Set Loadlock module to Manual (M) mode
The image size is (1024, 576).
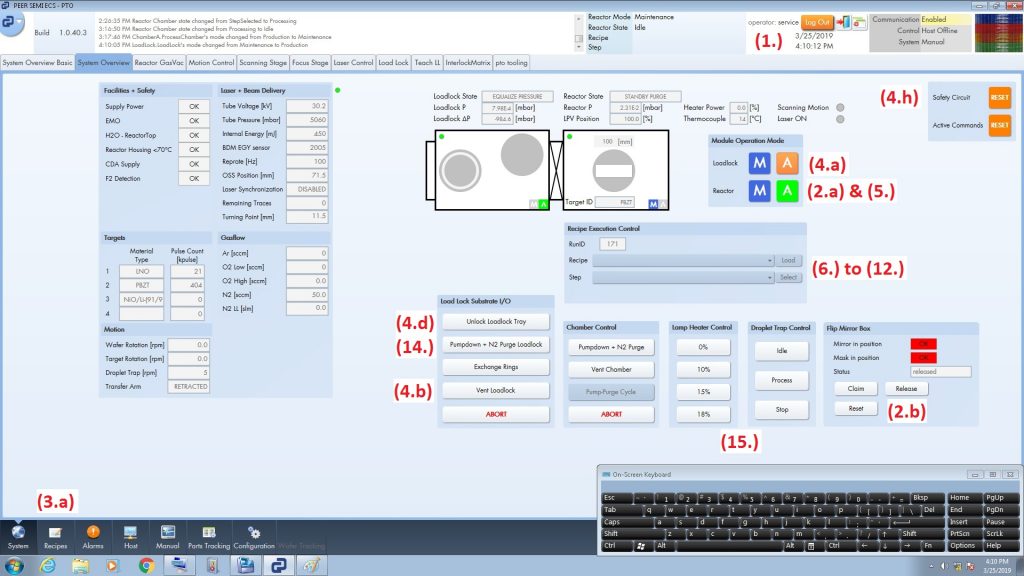[760, 160]
